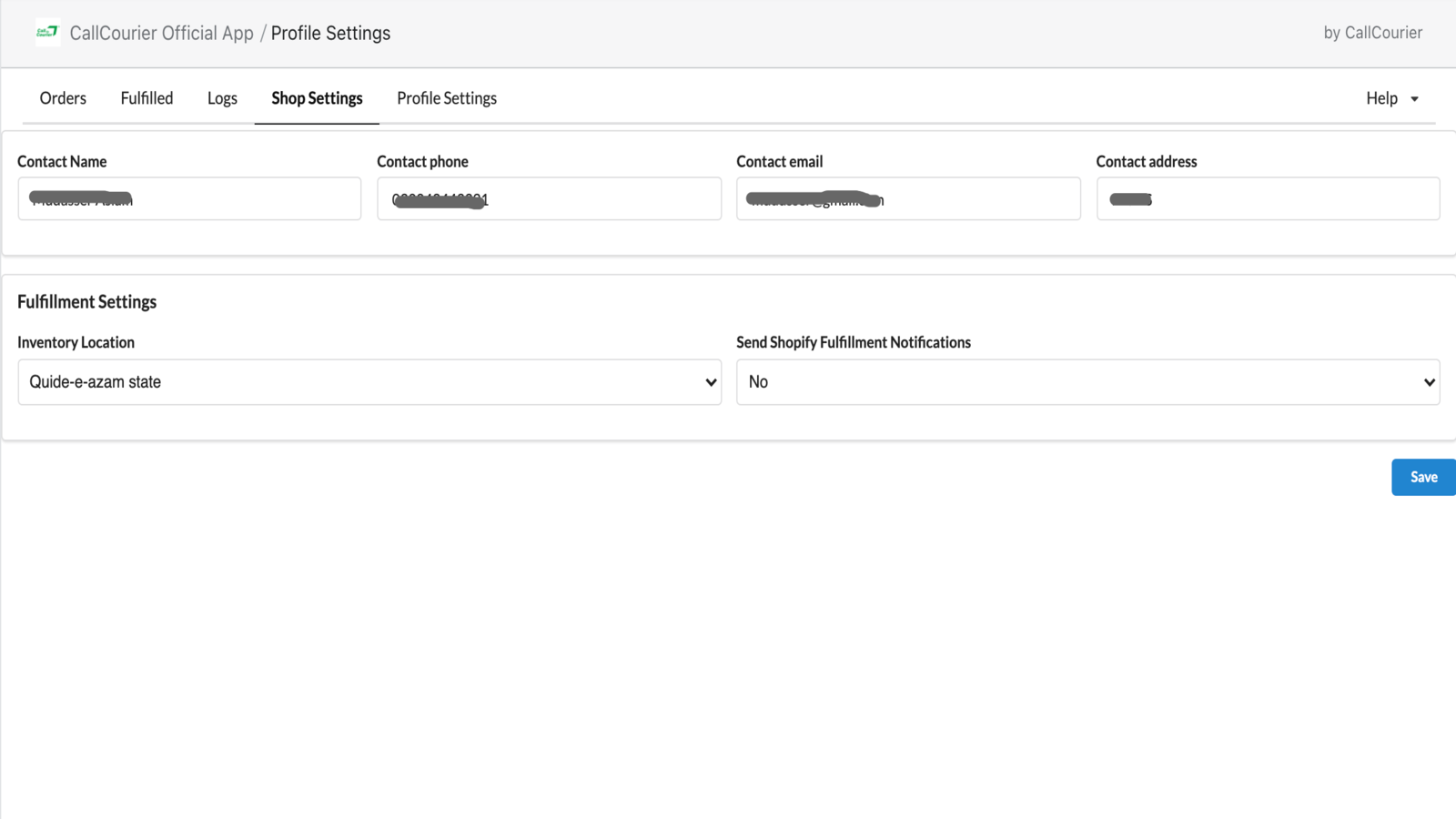
Task: Open CallCourier Official App breadcrumb link
Action: click(x=163, y=33)
